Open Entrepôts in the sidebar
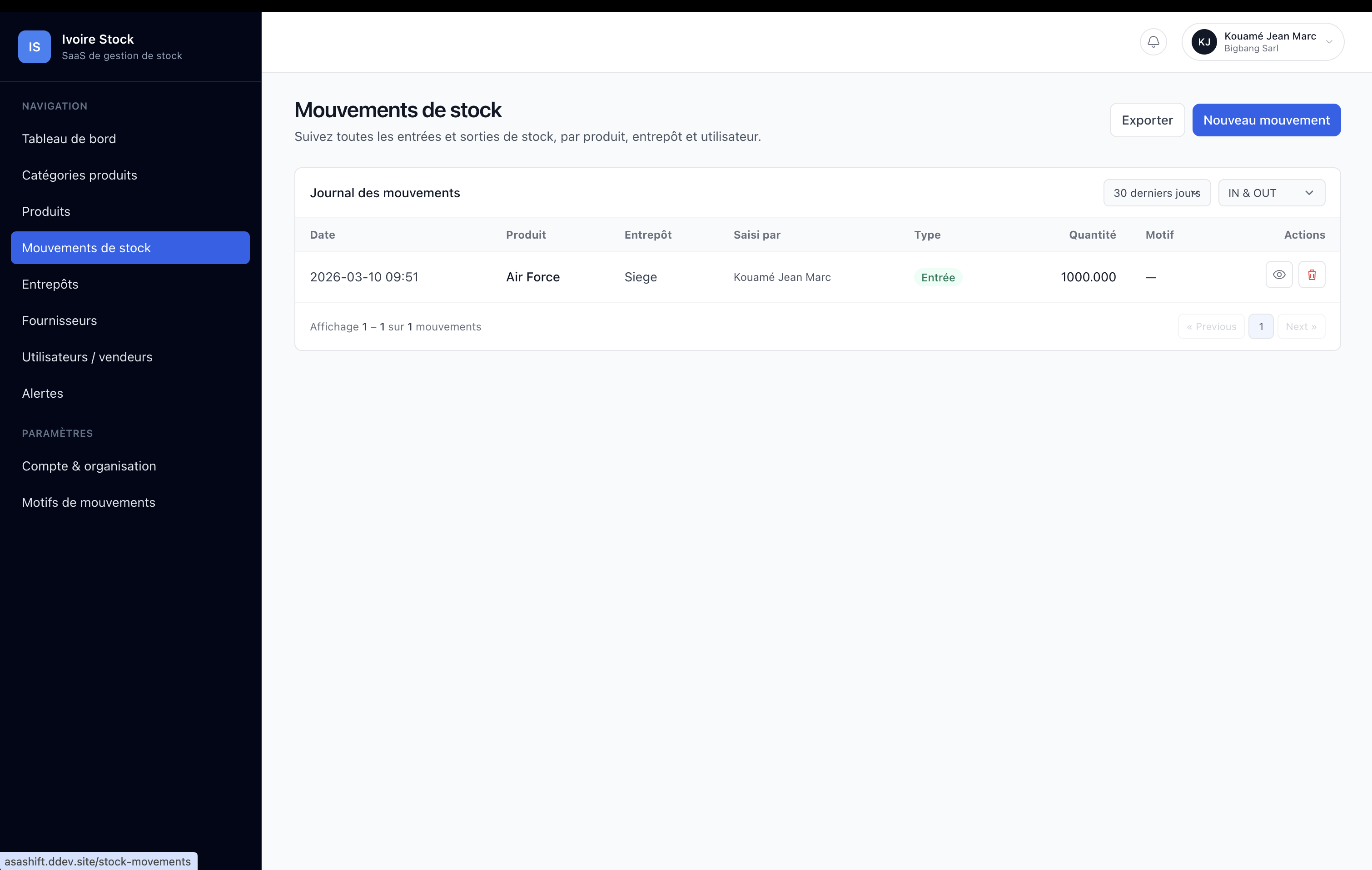This screenshot has height=870, width=1372. click(50, 284)
